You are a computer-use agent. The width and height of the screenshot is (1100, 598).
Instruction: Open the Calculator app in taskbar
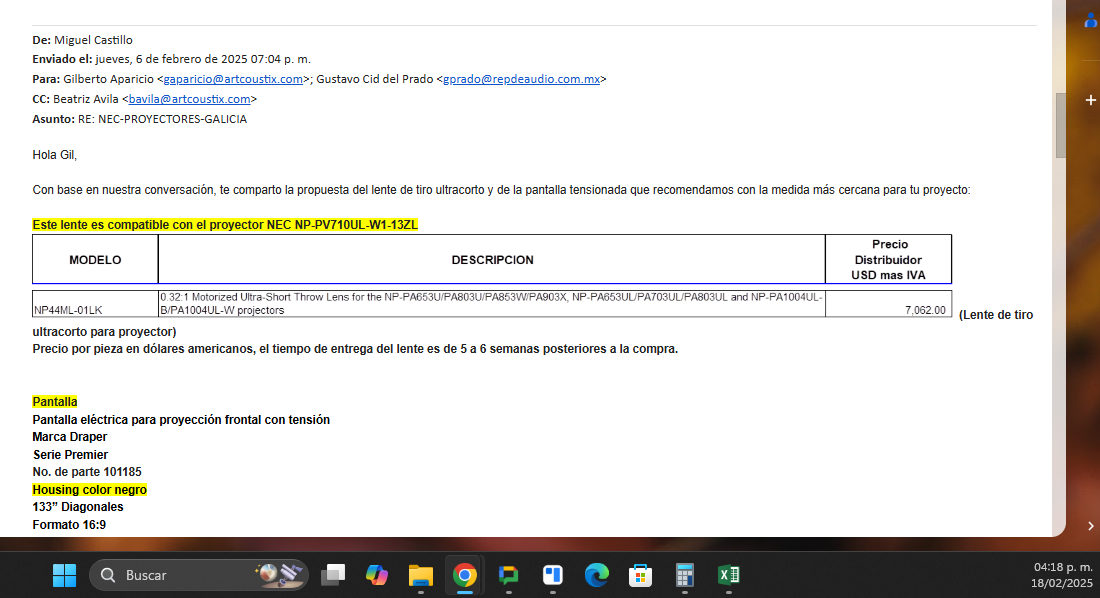tap(685, 576)
